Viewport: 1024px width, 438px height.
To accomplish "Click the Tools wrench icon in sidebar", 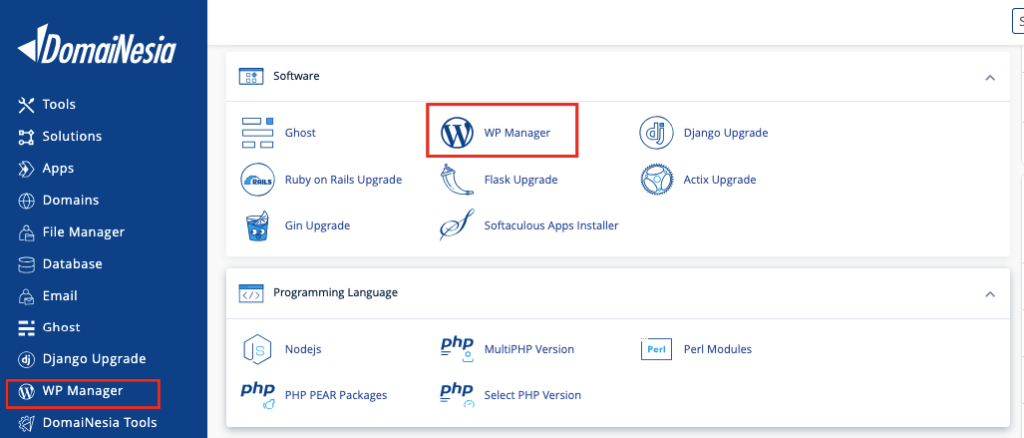I will (x=26, y=104).
